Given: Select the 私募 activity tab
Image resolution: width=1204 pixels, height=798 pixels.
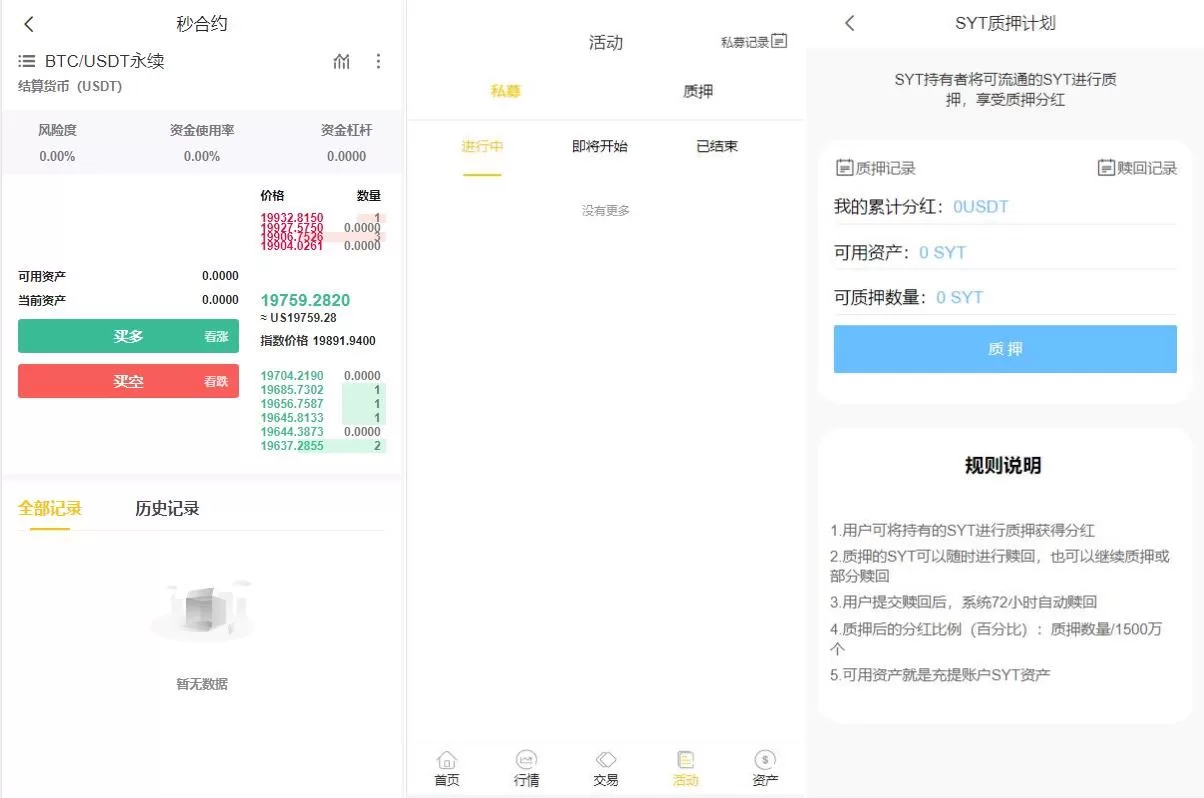Looking at the screenshot, I should point(505,92).
